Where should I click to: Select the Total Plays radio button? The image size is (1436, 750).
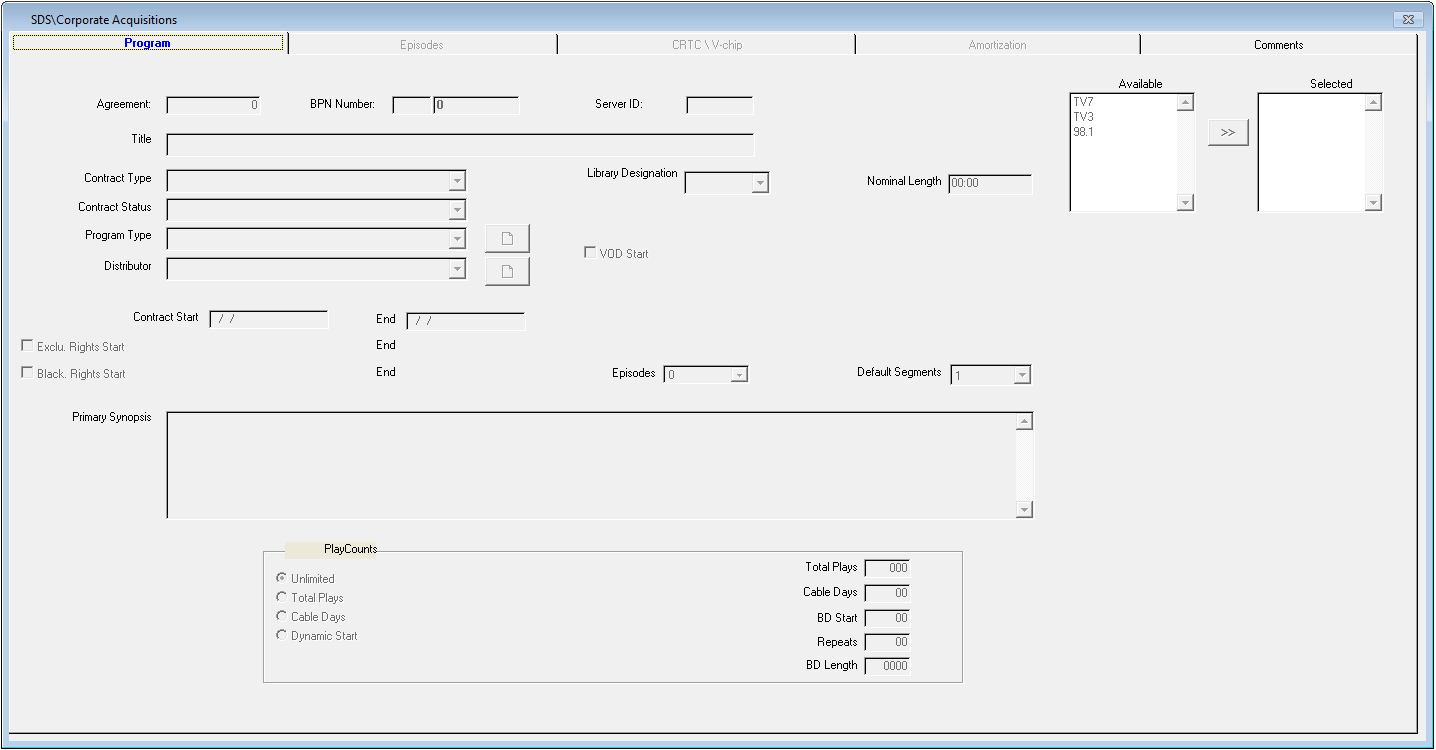click(282, 597)
